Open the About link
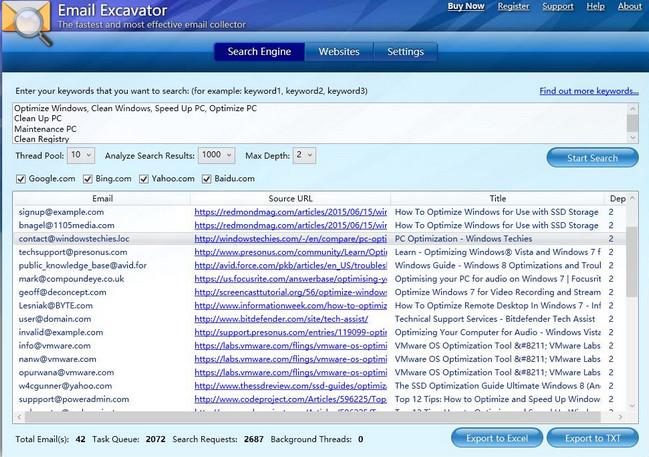The height and width of the screenshot is (457, 649). (629, 6)
